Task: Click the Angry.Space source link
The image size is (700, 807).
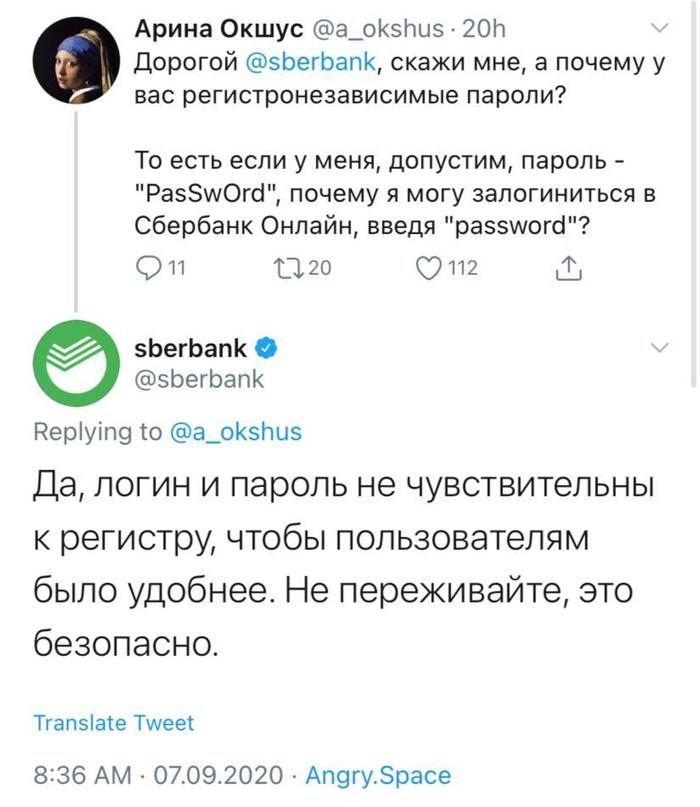Action: (x=377, y=773)
